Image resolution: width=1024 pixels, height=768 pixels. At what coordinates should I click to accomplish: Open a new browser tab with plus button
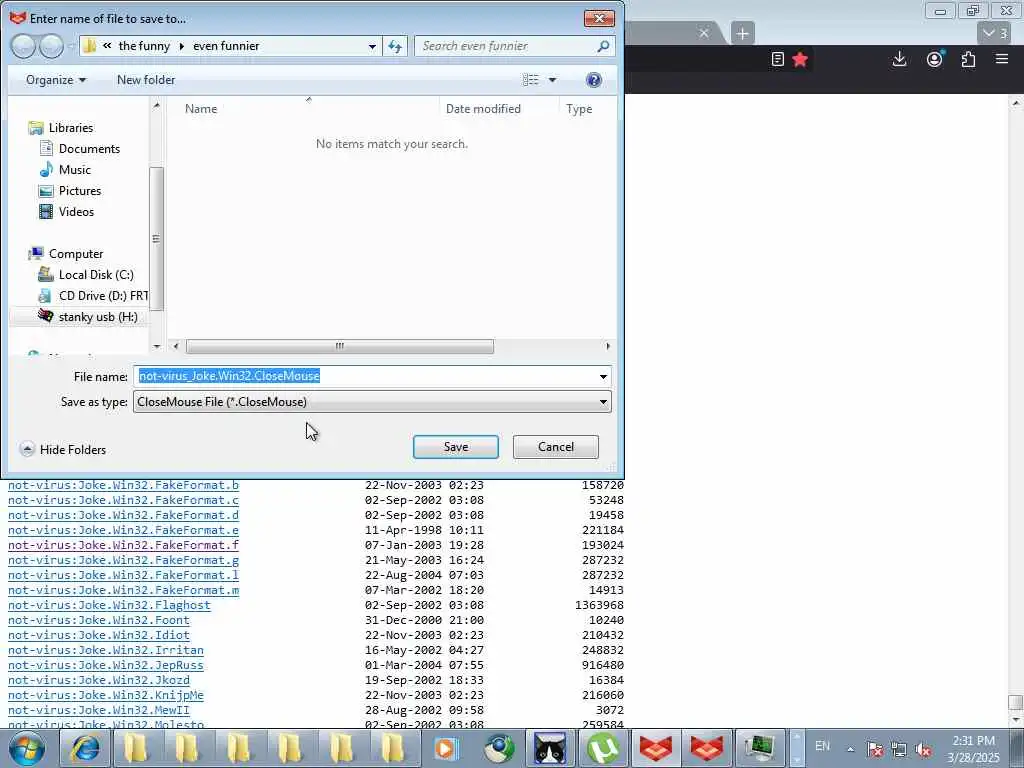click(x=743, y=33)
